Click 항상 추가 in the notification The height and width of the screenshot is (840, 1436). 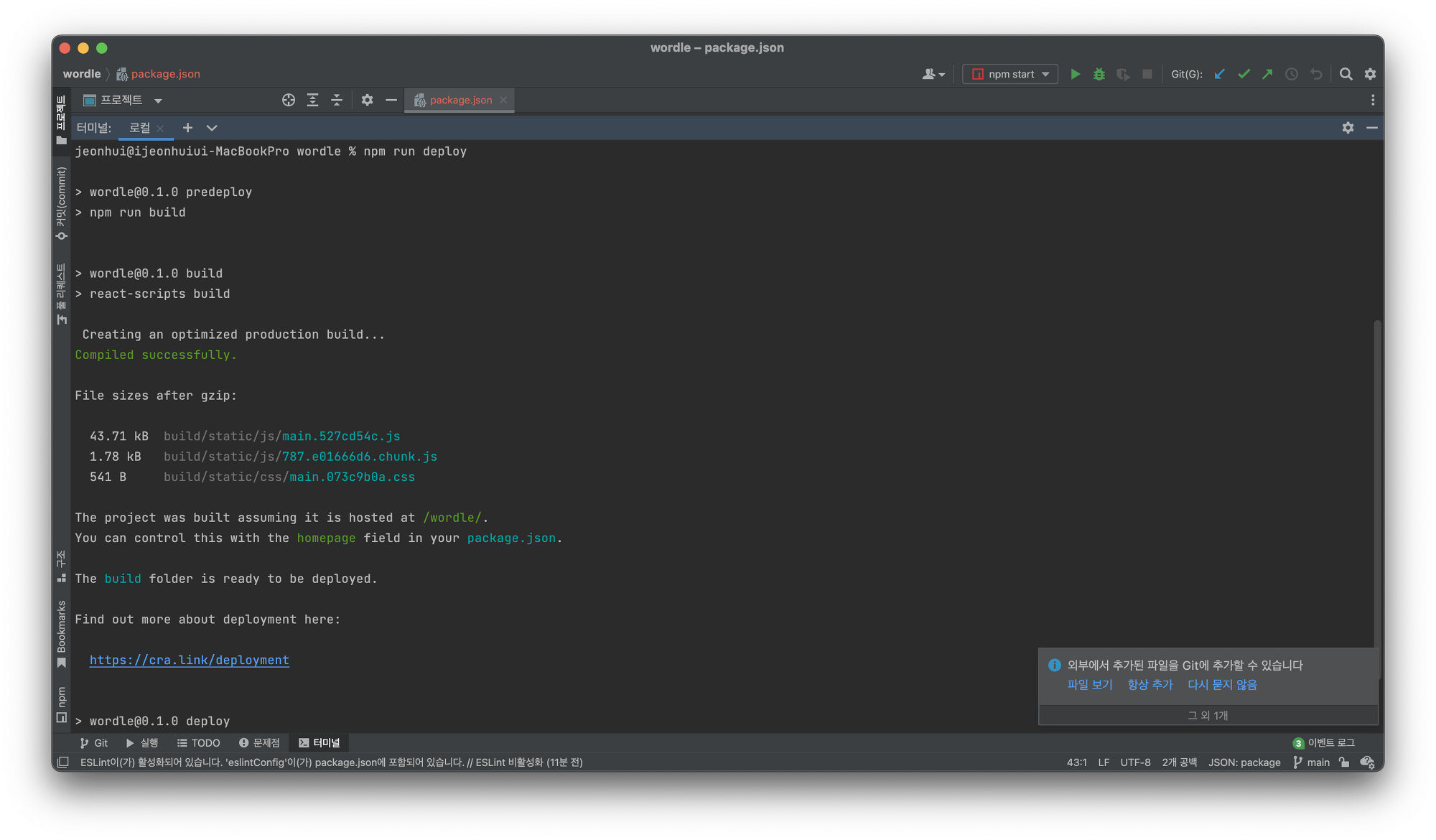point(1150,685)
